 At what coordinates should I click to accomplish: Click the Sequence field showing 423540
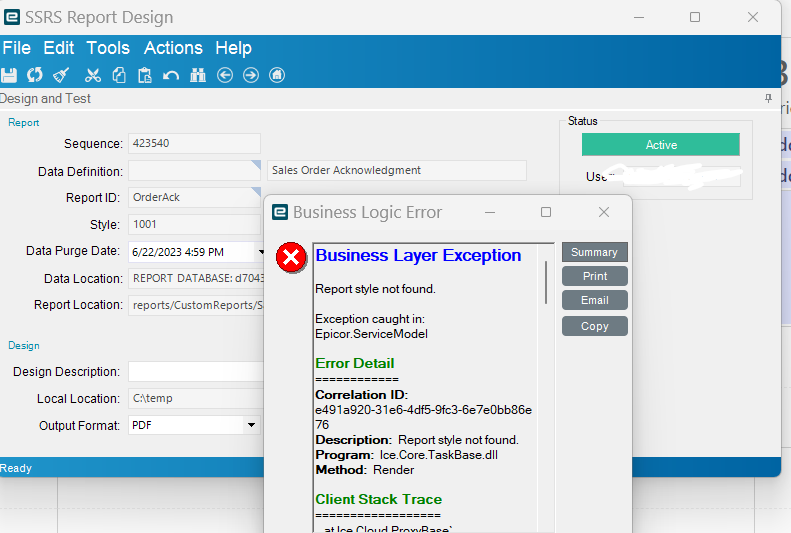(194, 143)
